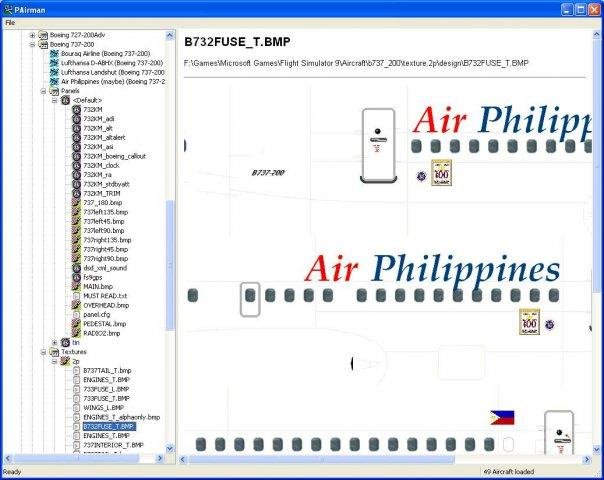Select 733FUSE_T.BMP texture file
Screen dimensions: 604x480
point(107,398)
